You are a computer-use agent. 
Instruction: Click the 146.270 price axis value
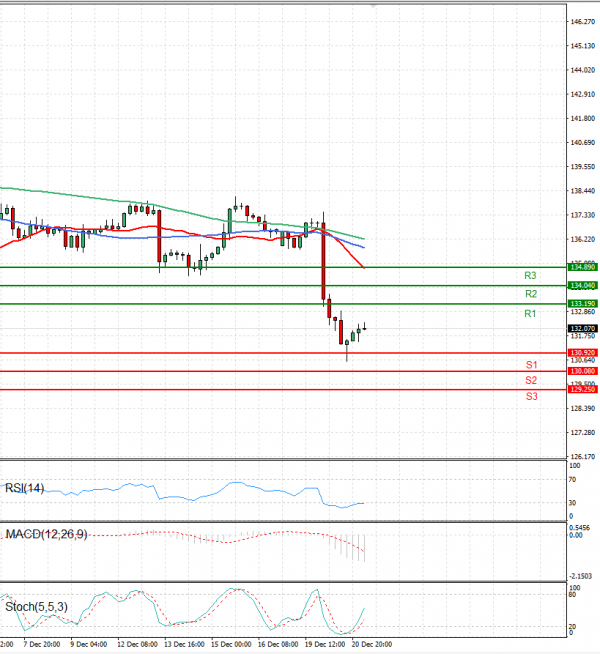point(582,22)
